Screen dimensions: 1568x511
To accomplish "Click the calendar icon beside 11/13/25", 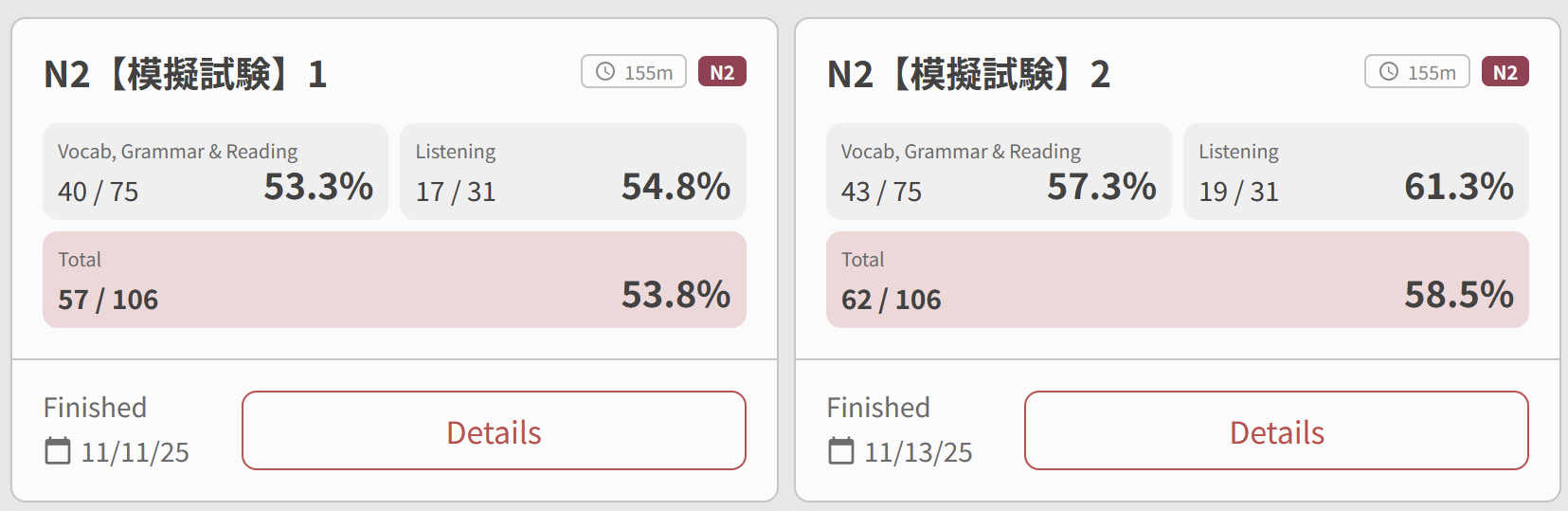I will coord(841,451).
